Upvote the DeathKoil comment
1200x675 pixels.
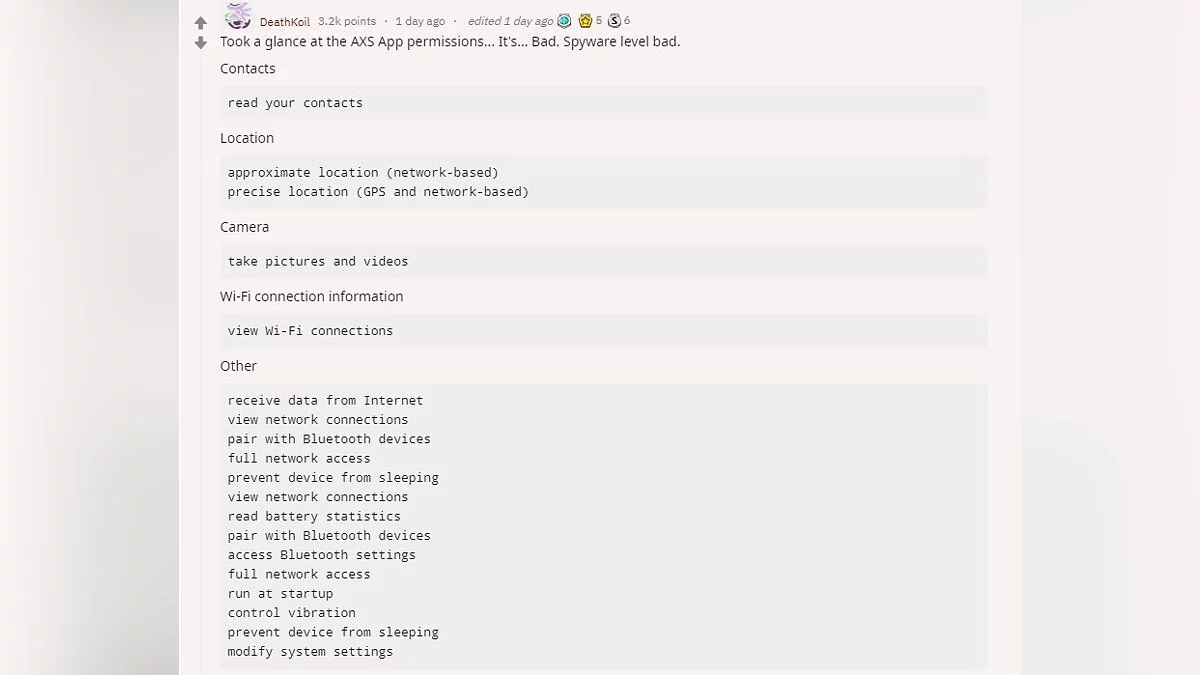[200, 22]
